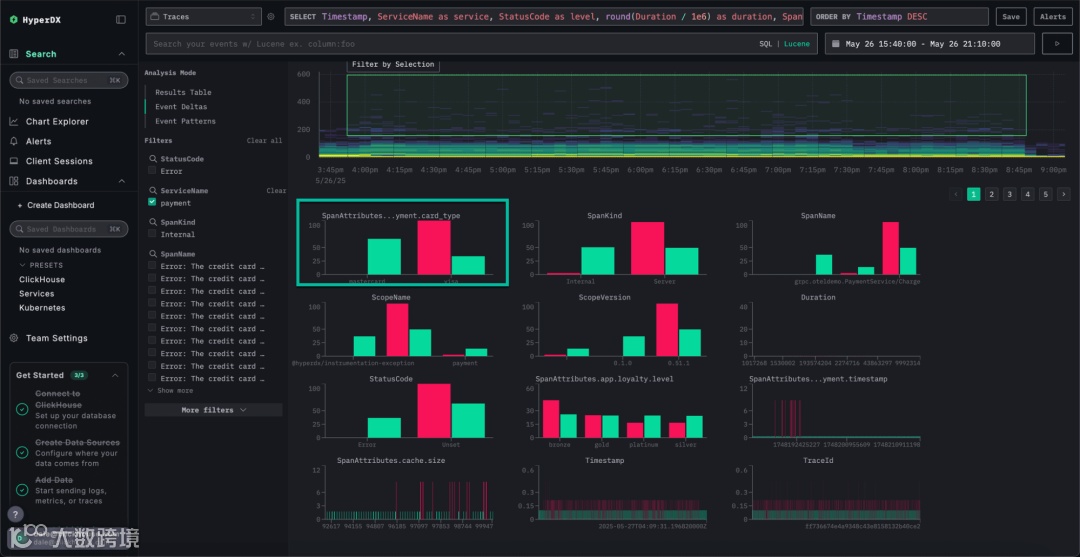This screenshot has width=1080, height=557.
Task: Select Results Table analysis mode
Action: point(183,92)
